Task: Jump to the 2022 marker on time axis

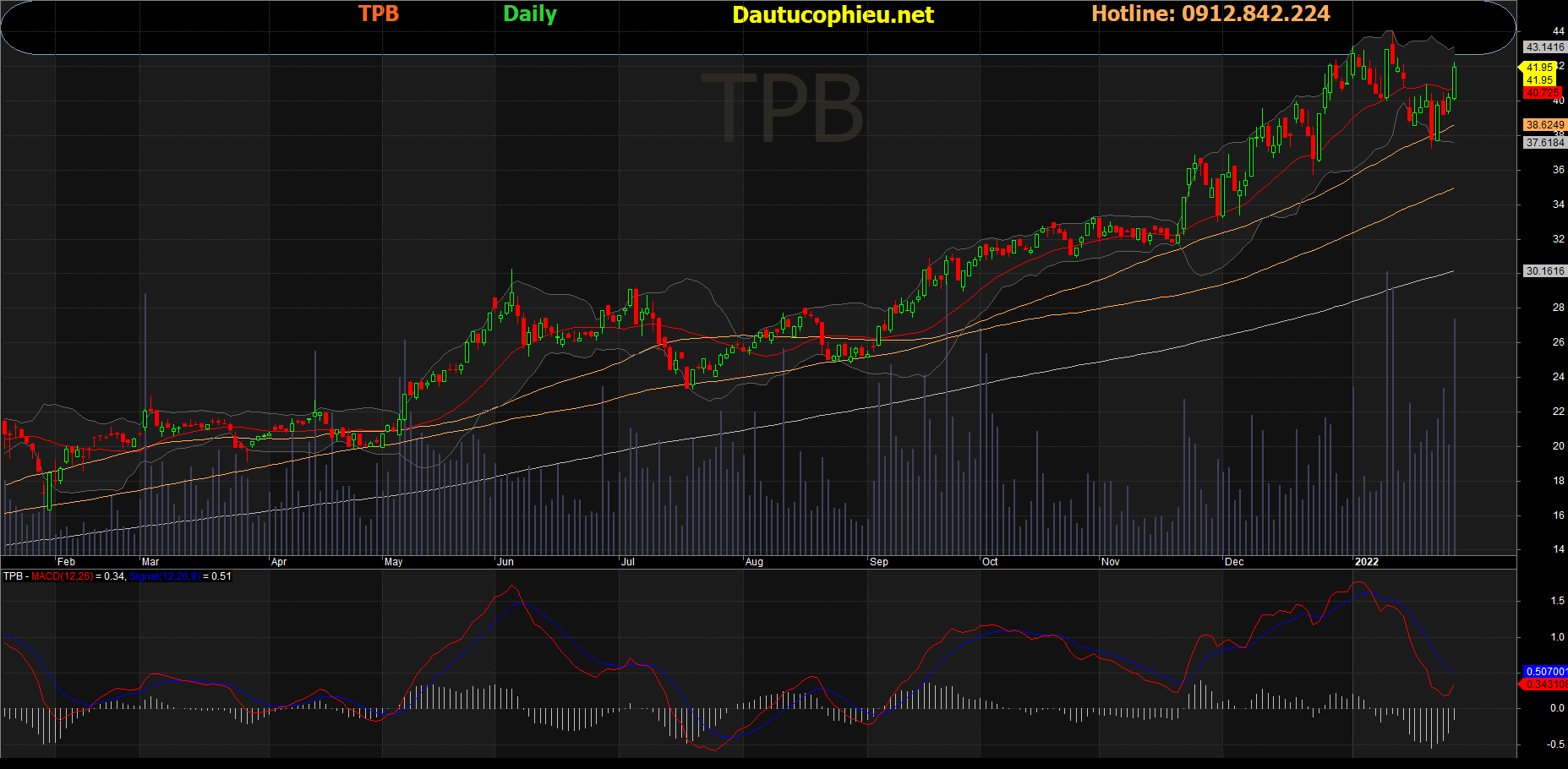Action: point(1366,562)
